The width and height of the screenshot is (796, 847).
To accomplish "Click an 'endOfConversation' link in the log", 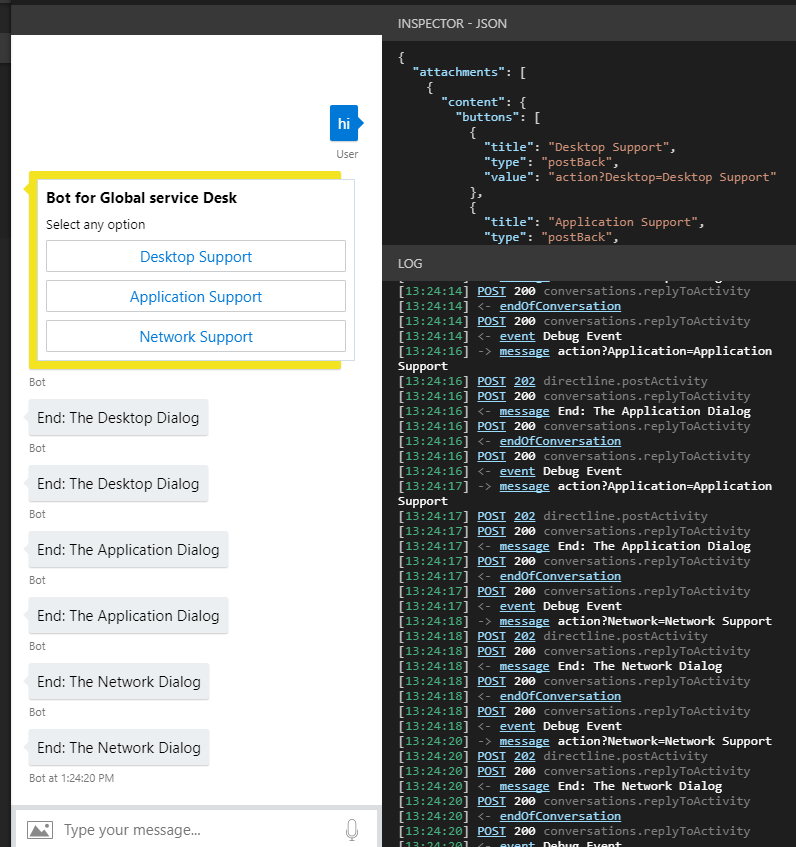I will pyautogui.click(x=560, y=305).
